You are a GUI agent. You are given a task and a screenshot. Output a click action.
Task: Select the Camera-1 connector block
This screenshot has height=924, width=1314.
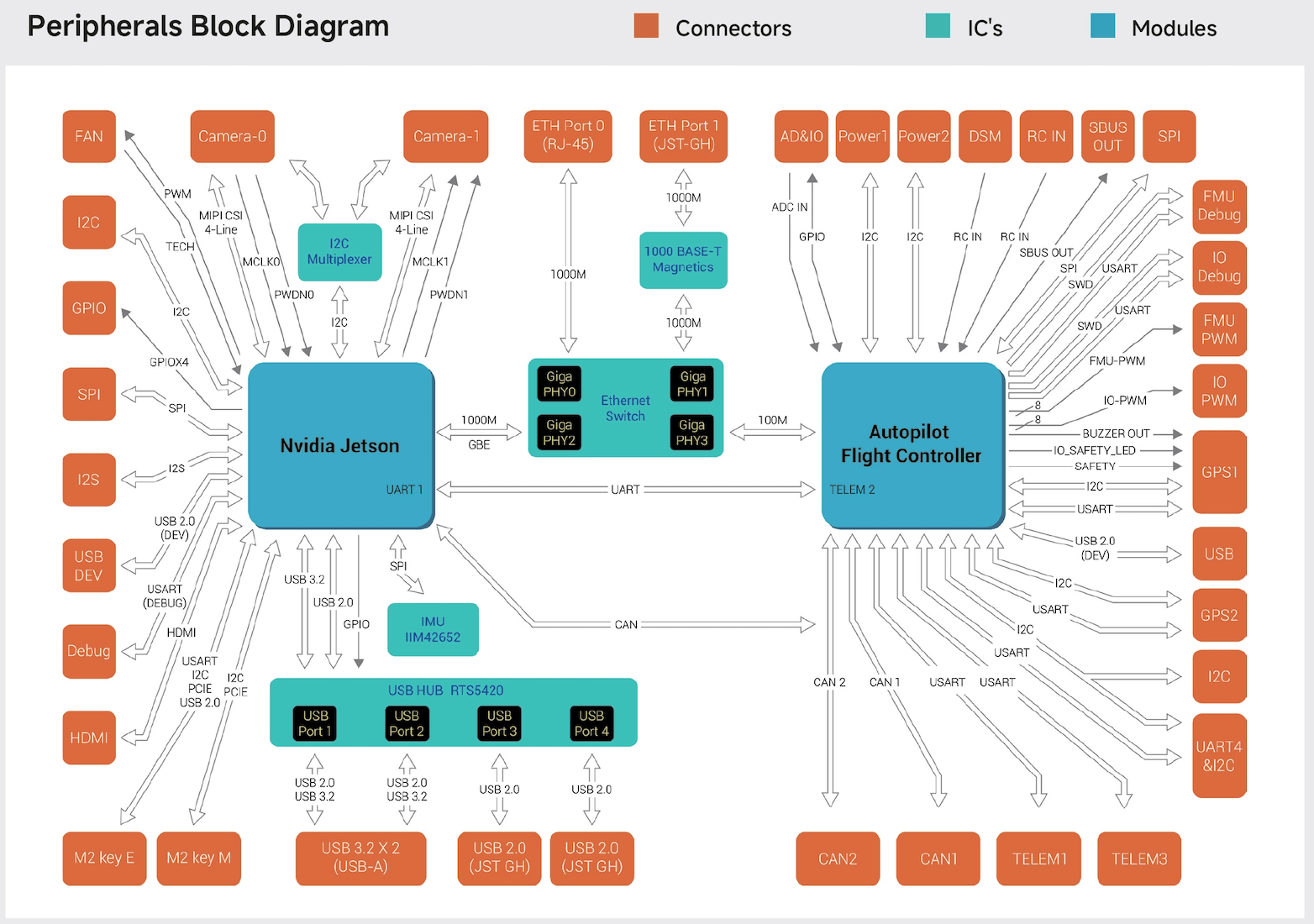pyautogui.click(x=446, y=136)
